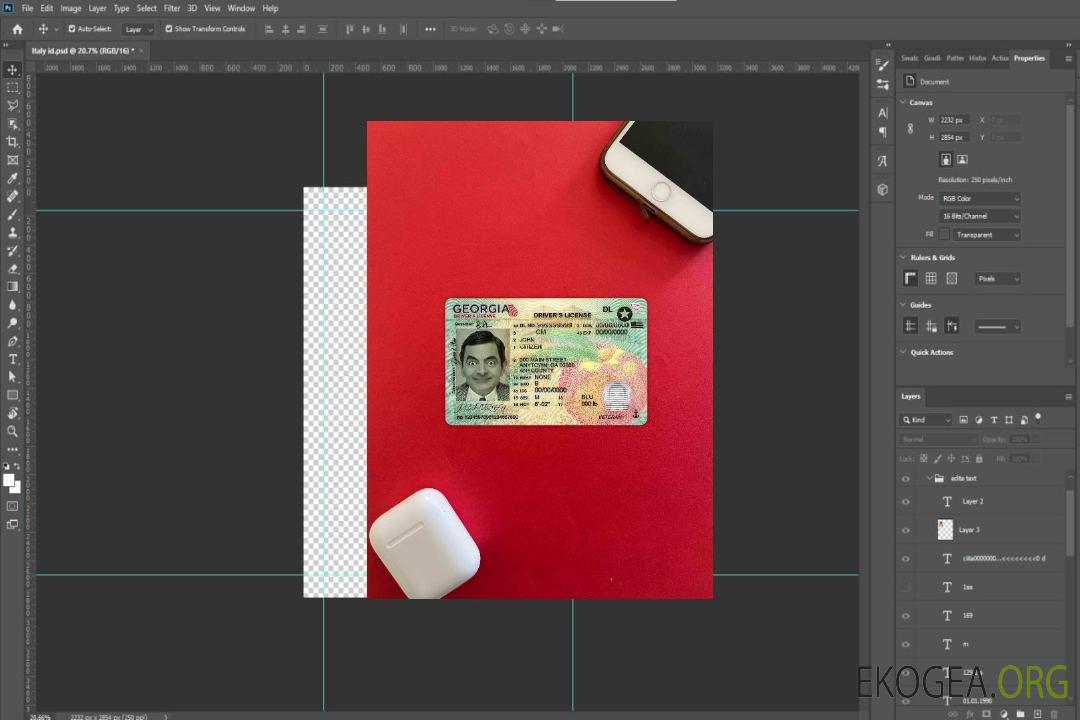
Task: Pick the Zoom tool
Action: [13, 431]
